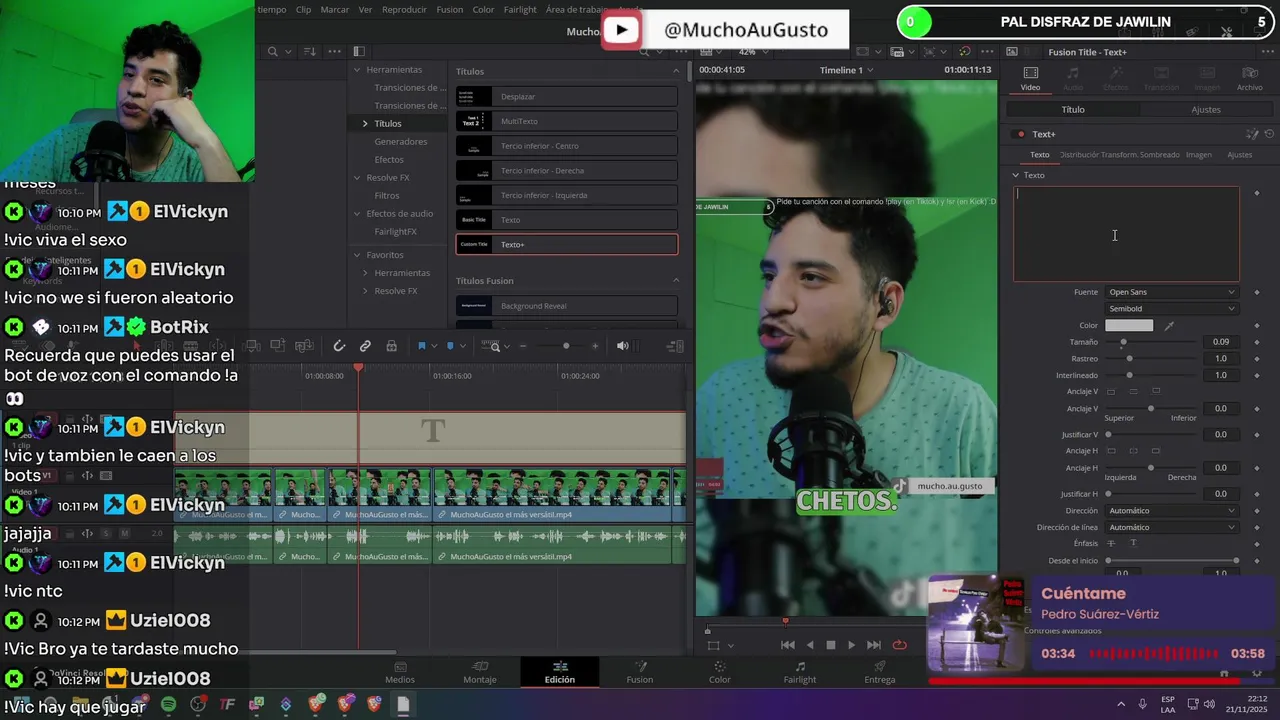This screenshot has width=1280, height=720.
Task: Open the Fairlight menu in menu bar
Action: [520, 9]
